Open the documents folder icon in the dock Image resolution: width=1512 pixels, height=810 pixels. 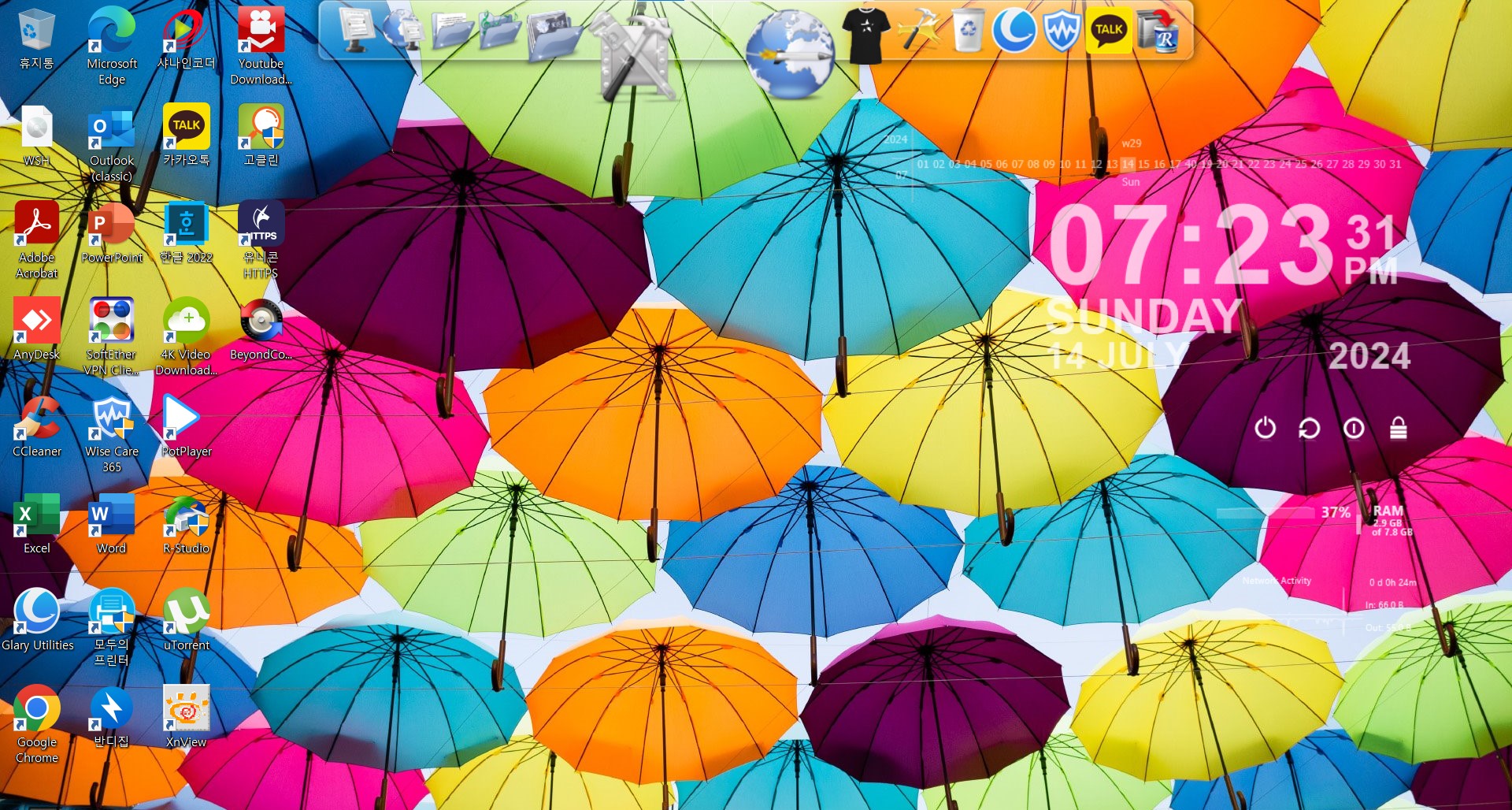point(451,32)
